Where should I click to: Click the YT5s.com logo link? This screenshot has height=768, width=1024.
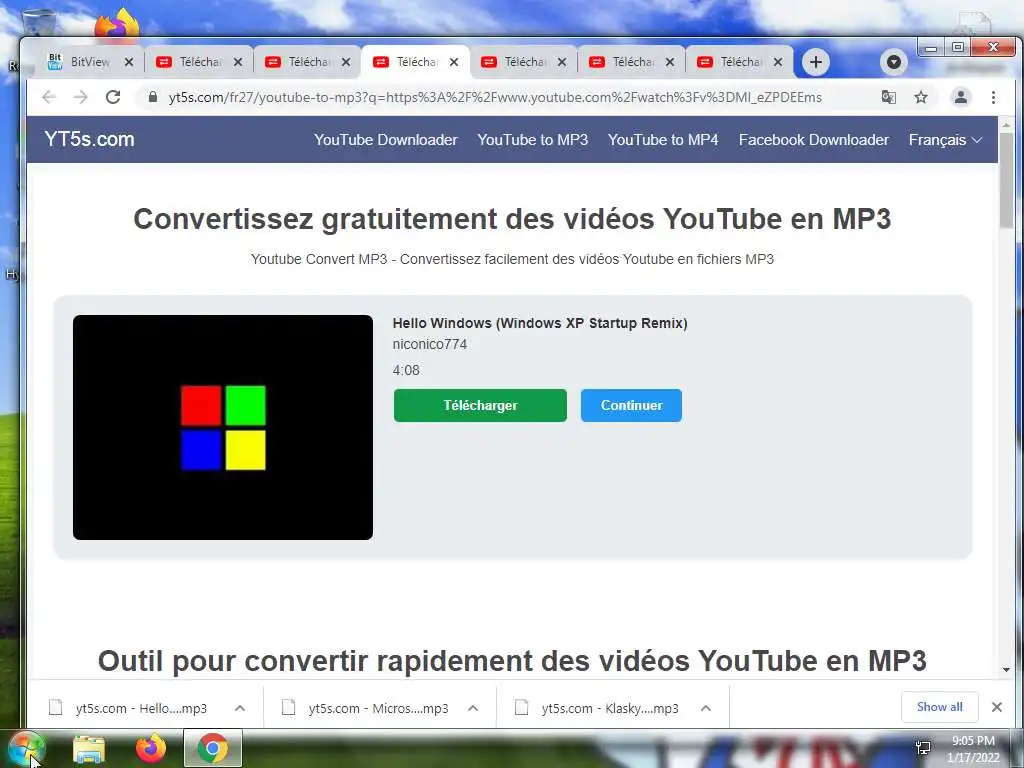89,139
